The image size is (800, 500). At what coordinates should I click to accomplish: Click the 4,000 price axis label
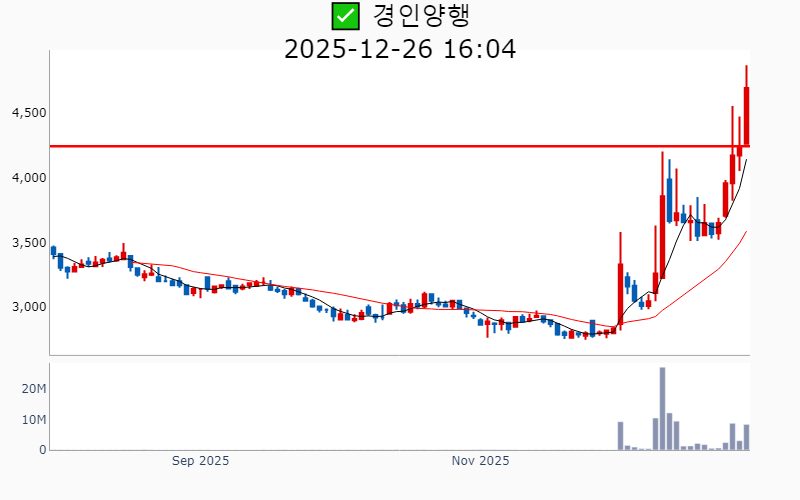(x=29, y=178)
